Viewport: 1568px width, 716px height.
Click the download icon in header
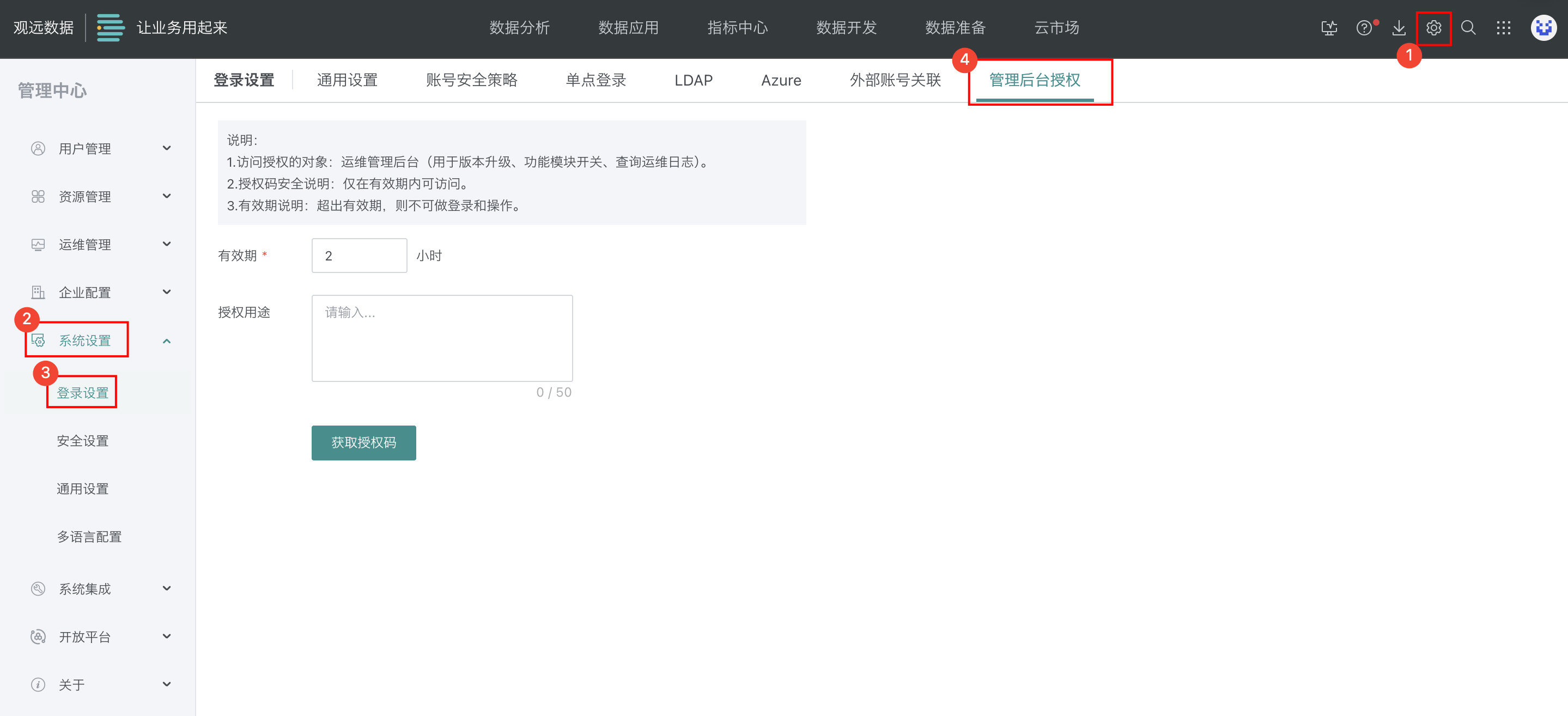click(1399, 28)
